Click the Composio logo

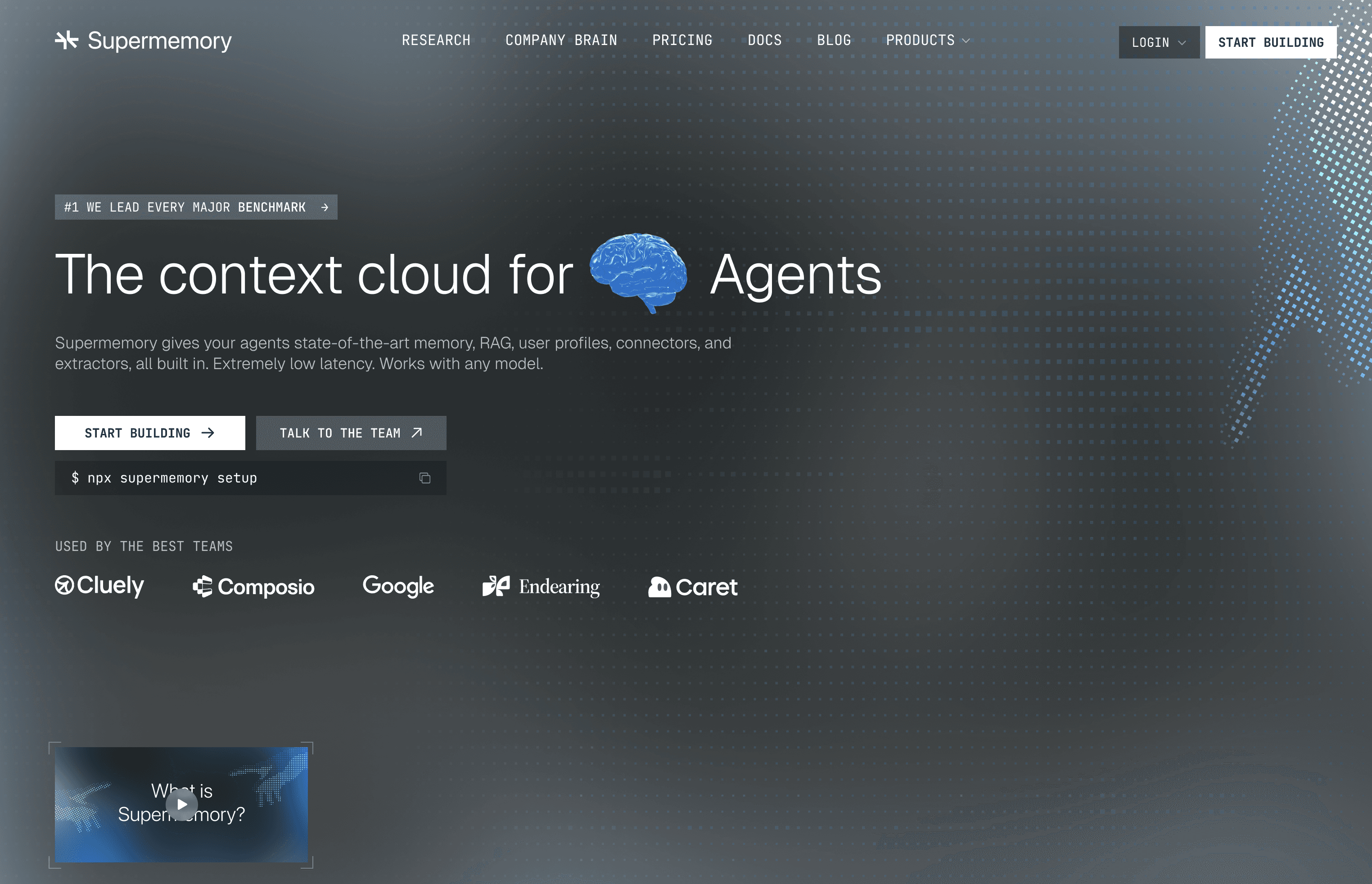point(254,586)
